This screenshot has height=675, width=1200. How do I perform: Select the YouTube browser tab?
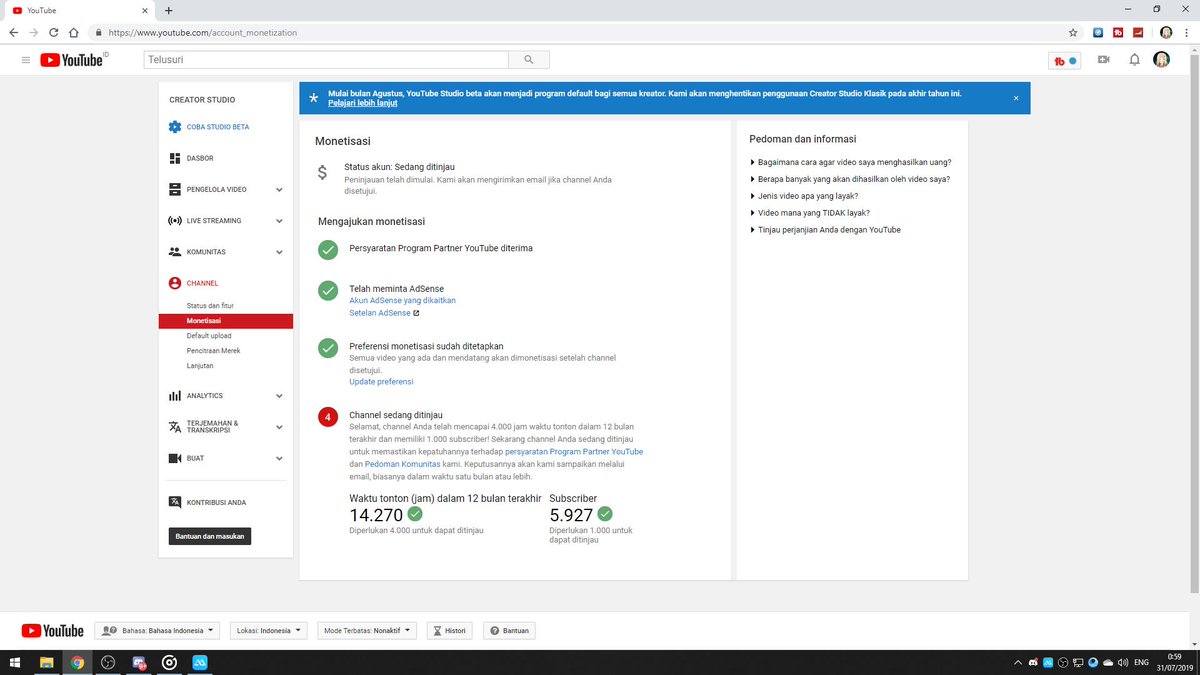click(80, 10)
